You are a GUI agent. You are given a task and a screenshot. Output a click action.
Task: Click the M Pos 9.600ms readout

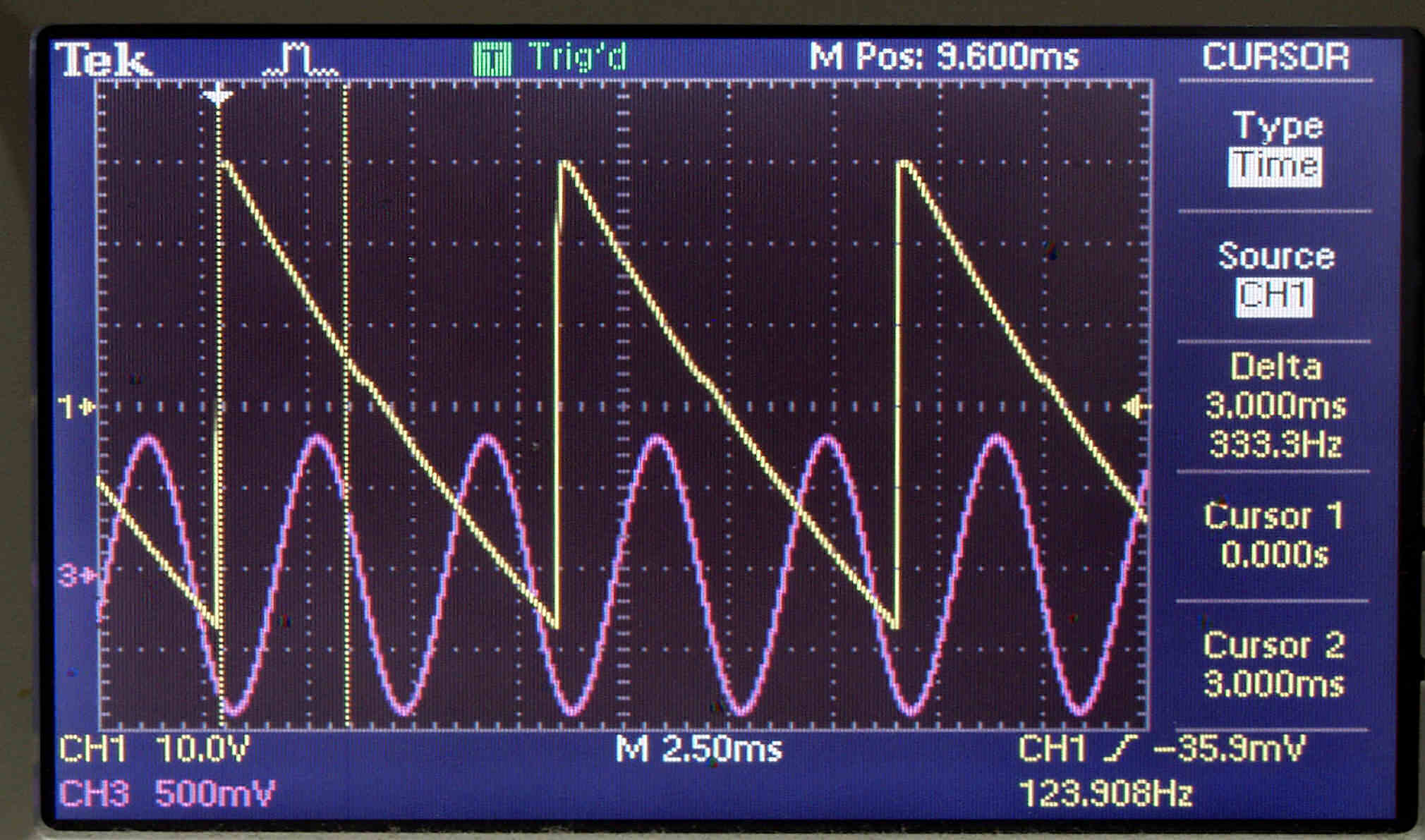pos(944,57)
